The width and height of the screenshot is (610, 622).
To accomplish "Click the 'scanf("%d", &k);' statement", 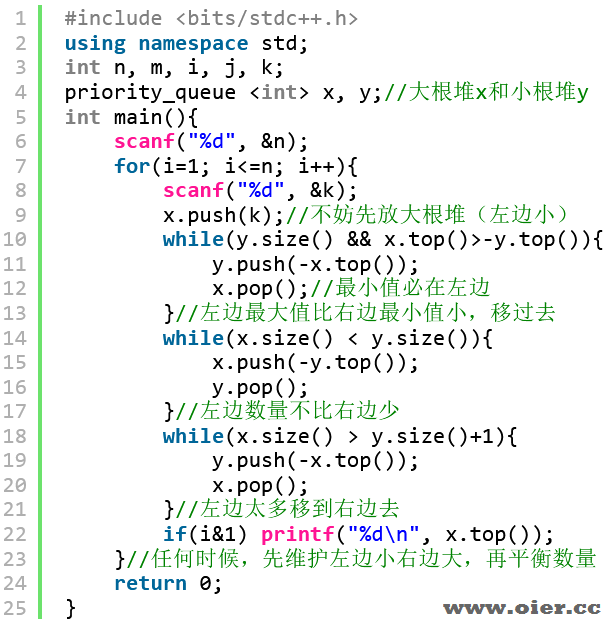I will click(260, 191).
